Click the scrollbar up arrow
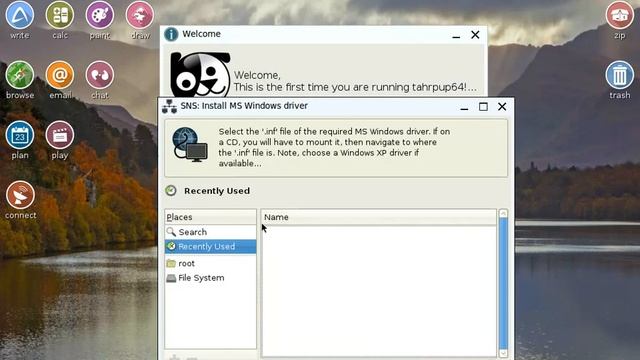The height and width of the screenshot is (360, 640). coord(503,213)
